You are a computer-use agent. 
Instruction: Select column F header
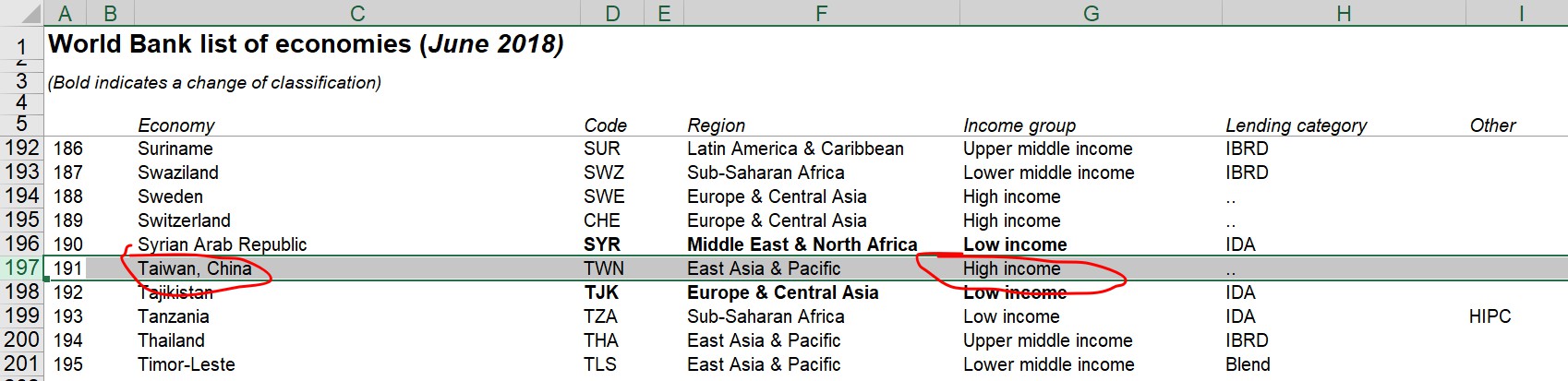point(821,13)
